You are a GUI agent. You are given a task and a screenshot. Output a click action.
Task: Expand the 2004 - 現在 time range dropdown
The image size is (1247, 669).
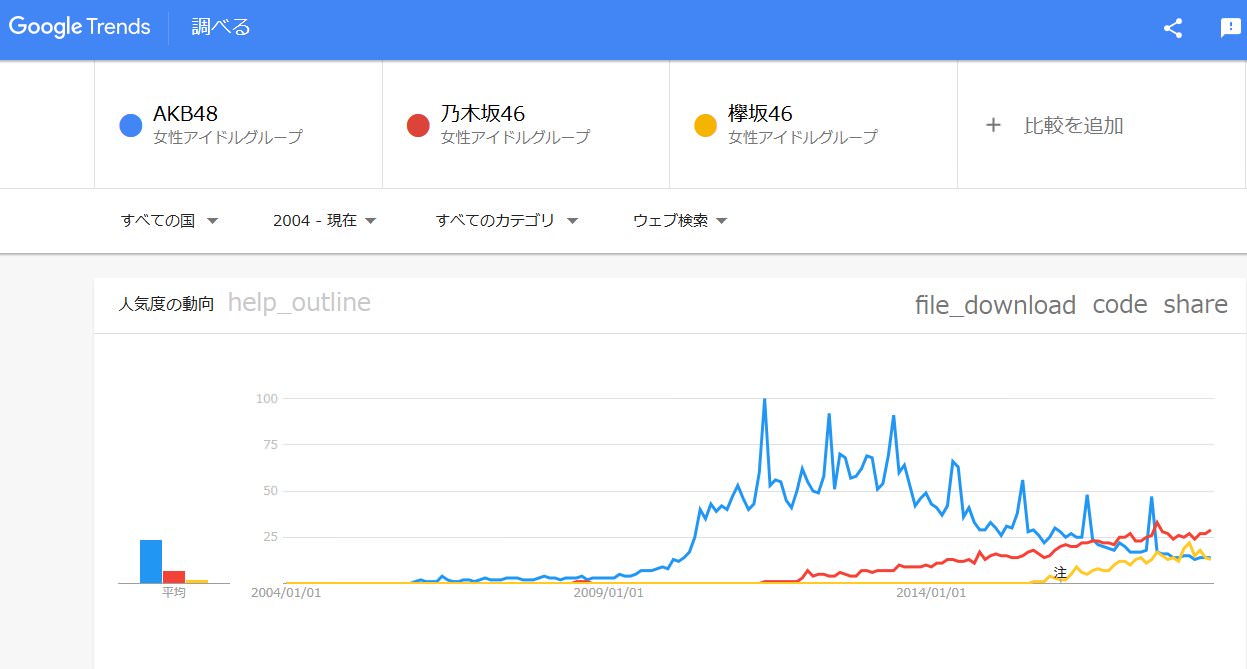click(x=324, y=220)
